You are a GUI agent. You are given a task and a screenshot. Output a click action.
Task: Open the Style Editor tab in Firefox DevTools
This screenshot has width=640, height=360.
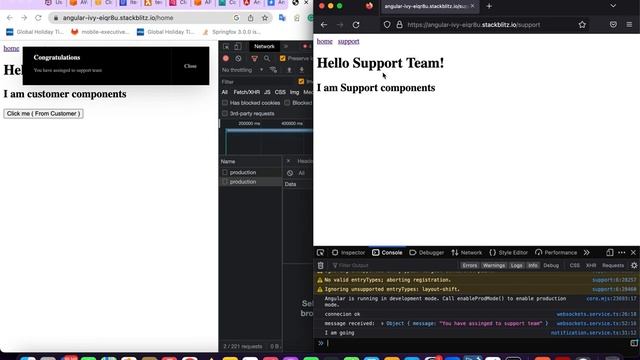click(x=509, y=253)
